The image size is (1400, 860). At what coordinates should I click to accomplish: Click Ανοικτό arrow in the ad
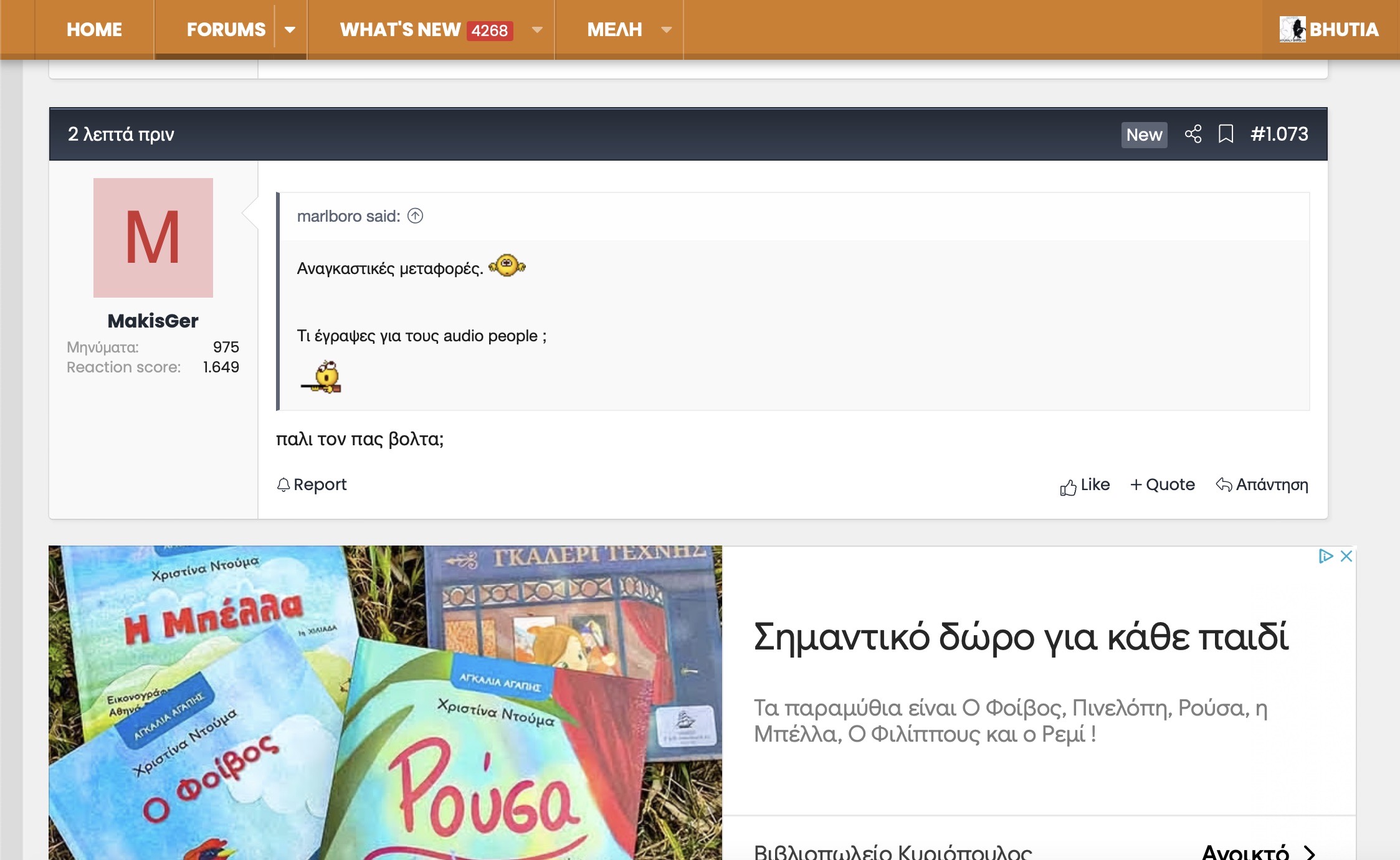coord(1309,852)
